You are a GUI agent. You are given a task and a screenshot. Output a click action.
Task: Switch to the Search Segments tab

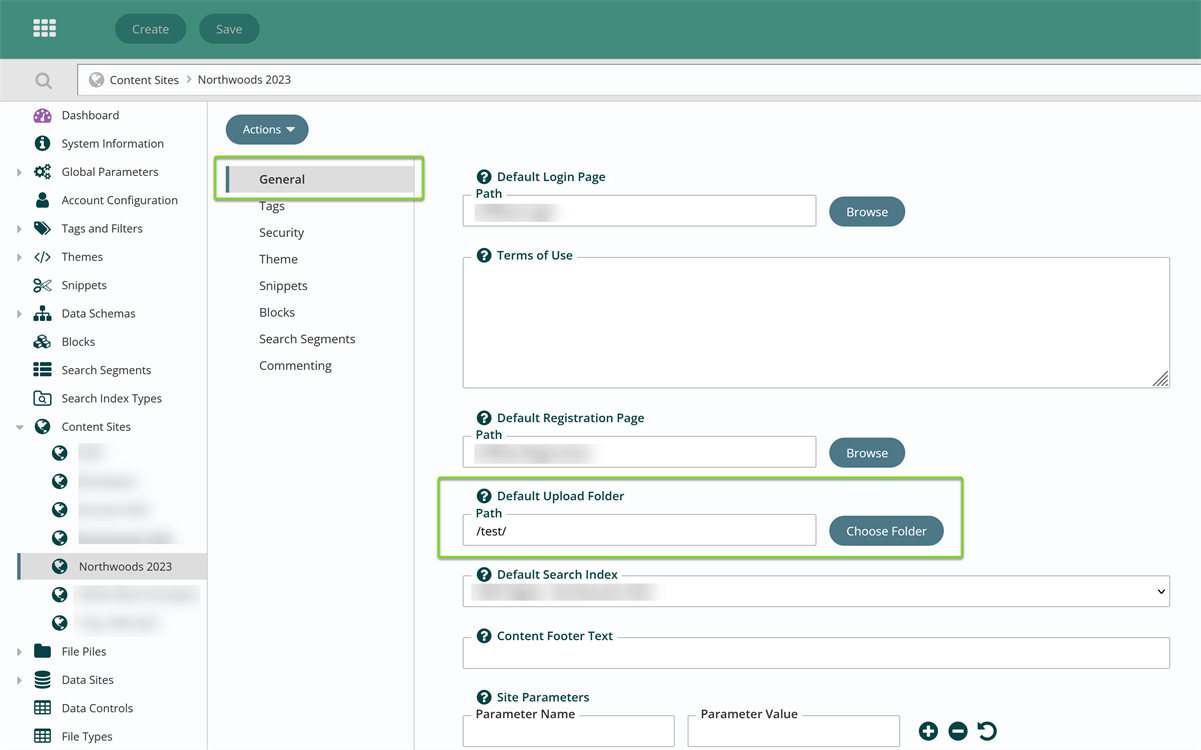coord(307,339)
